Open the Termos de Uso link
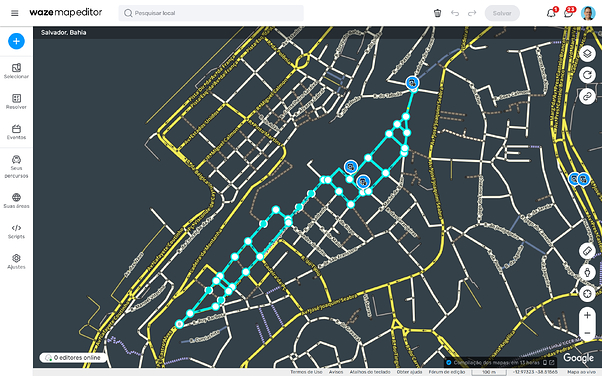The height and width of the screenshot is (376, 602). pyautogui.click(x=306, y=372)
